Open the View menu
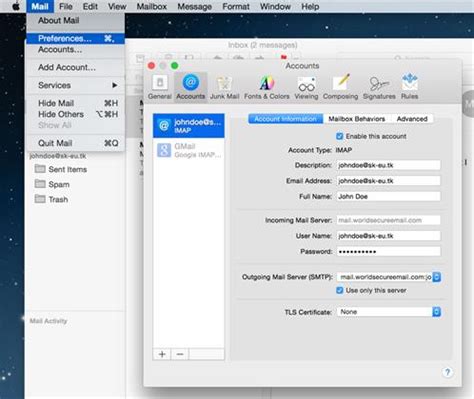Image resolution: width=474 pixels, height=399 pixels. [x=117, y=6]
